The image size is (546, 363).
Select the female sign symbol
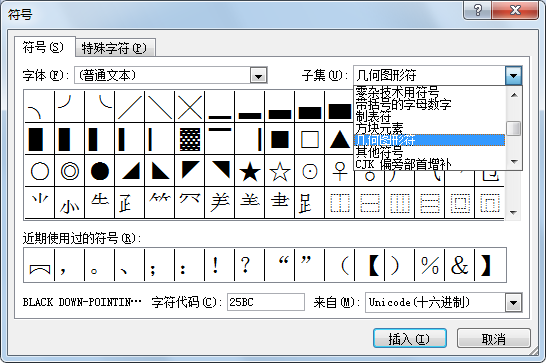tap(340, 171)
